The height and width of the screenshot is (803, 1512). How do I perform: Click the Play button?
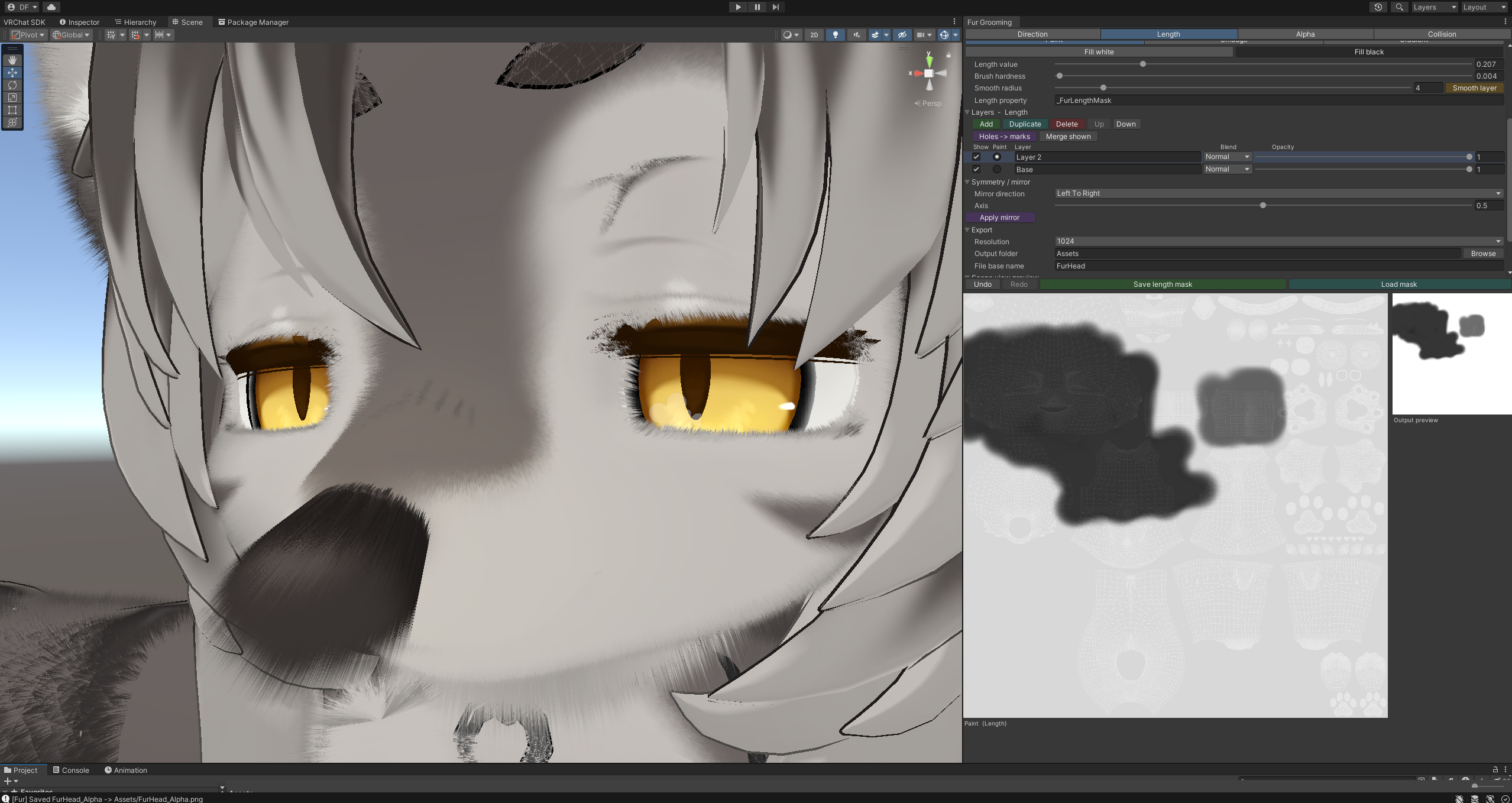(738, 7)
